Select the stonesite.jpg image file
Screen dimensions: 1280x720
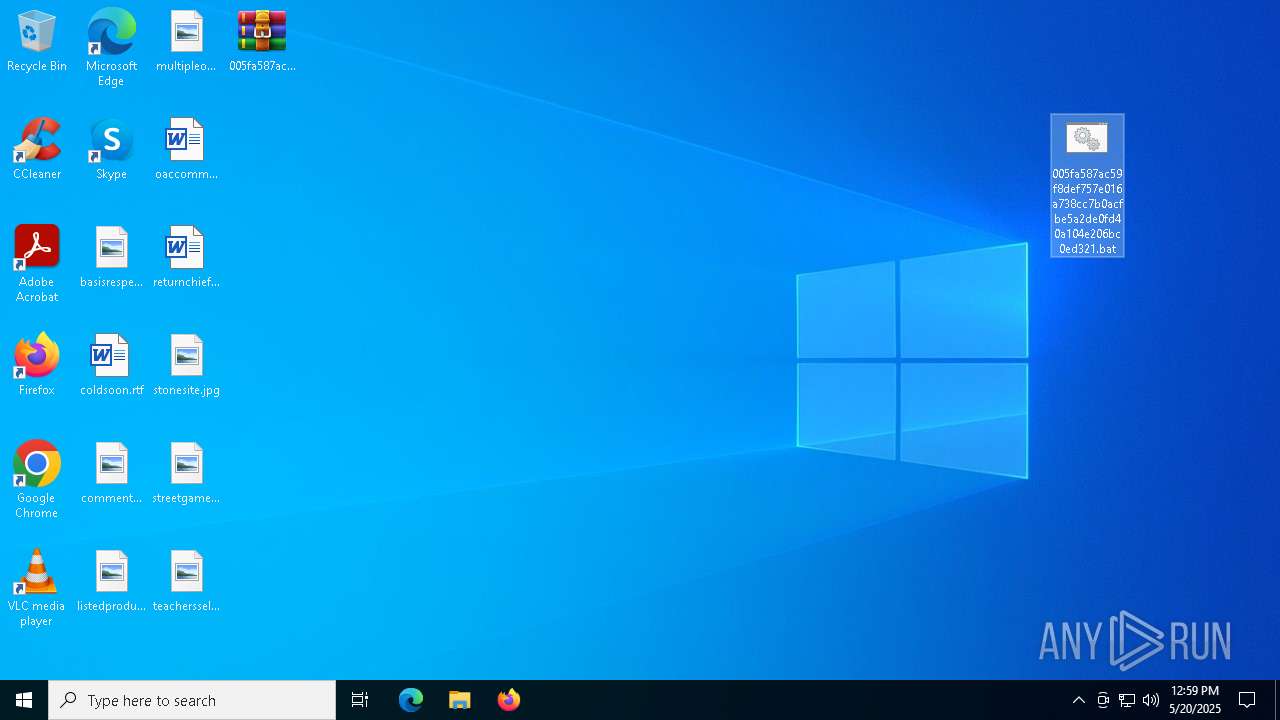186,365
